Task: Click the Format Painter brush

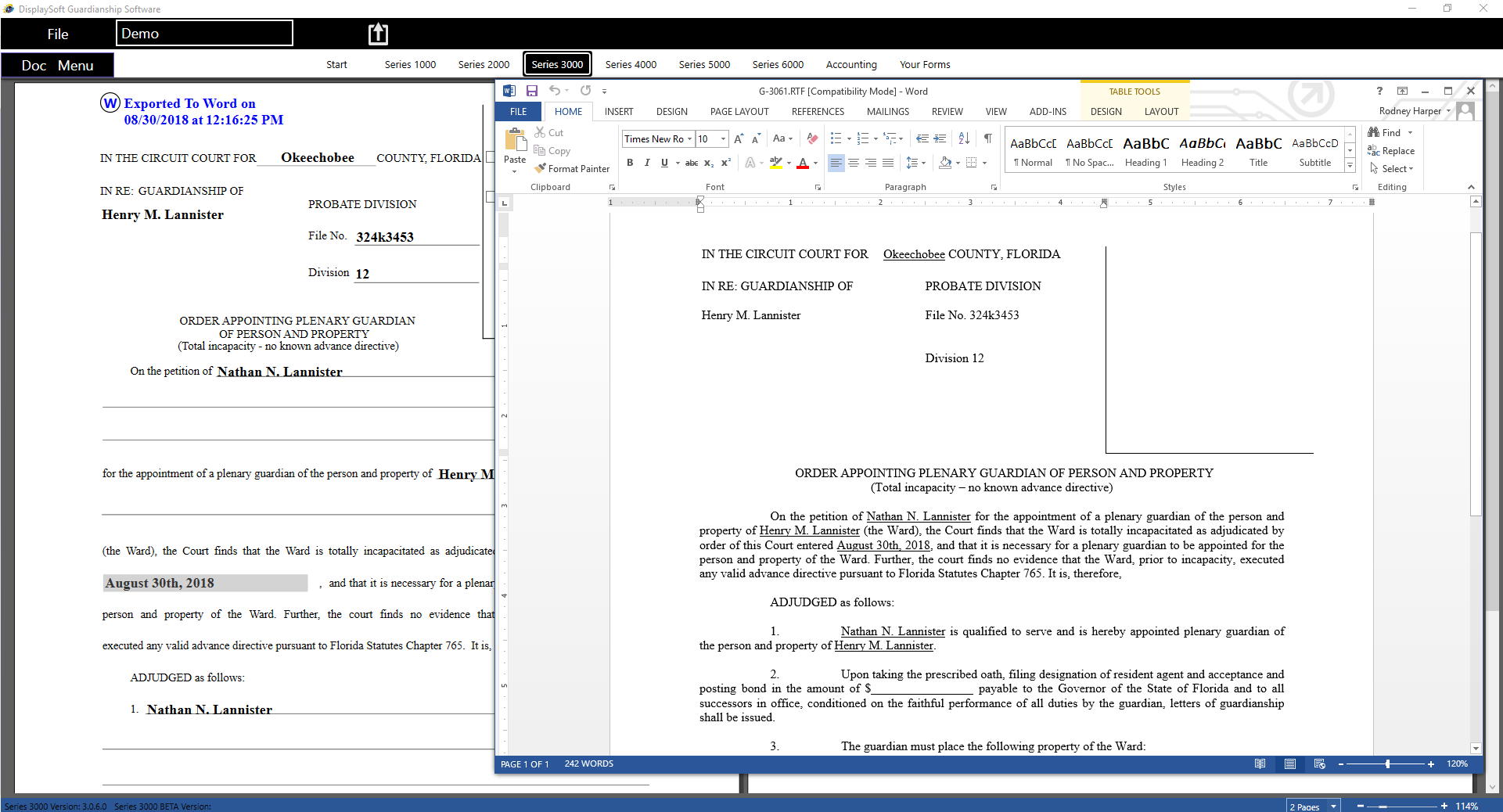Action: [572, 168]
